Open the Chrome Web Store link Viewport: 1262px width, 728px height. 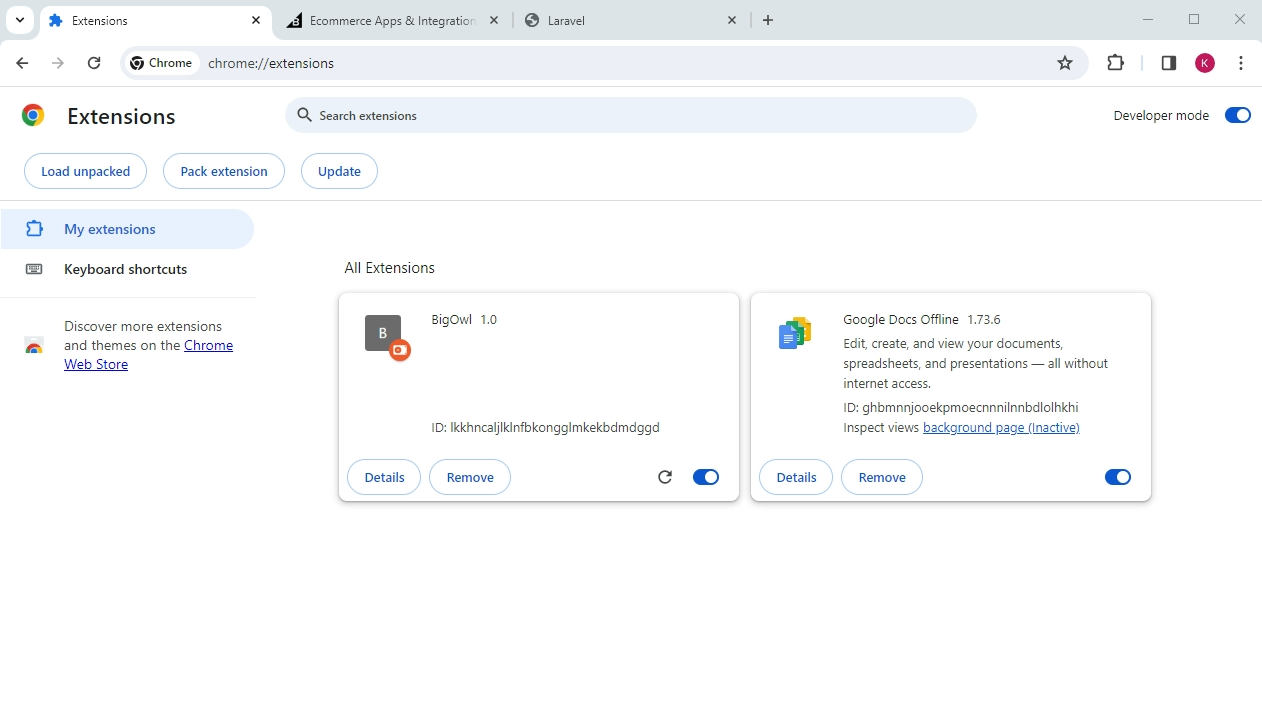[208, 346]
